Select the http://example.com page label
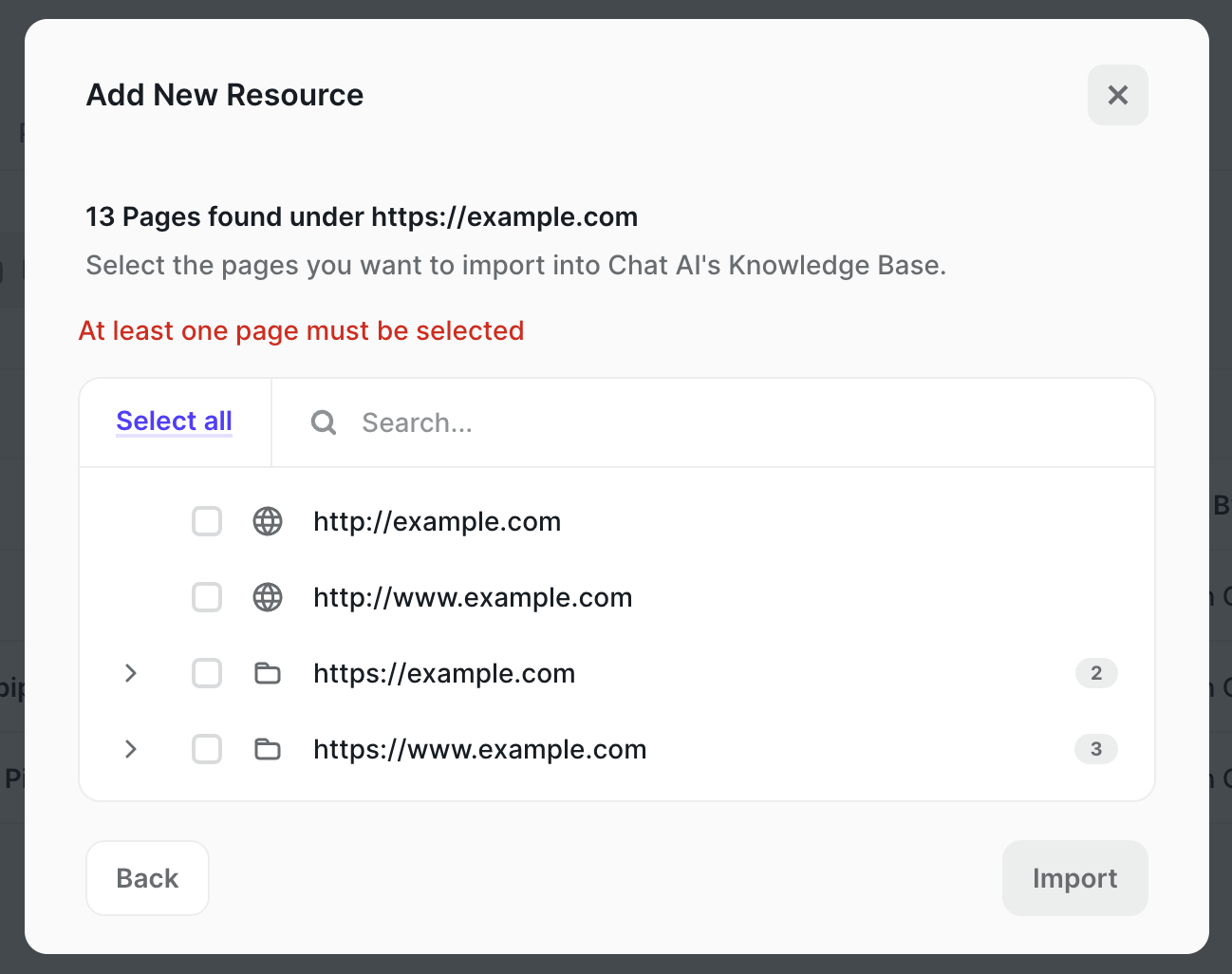Image resolution: width=1232 pixels, height=974 pixels. point(437,521)
